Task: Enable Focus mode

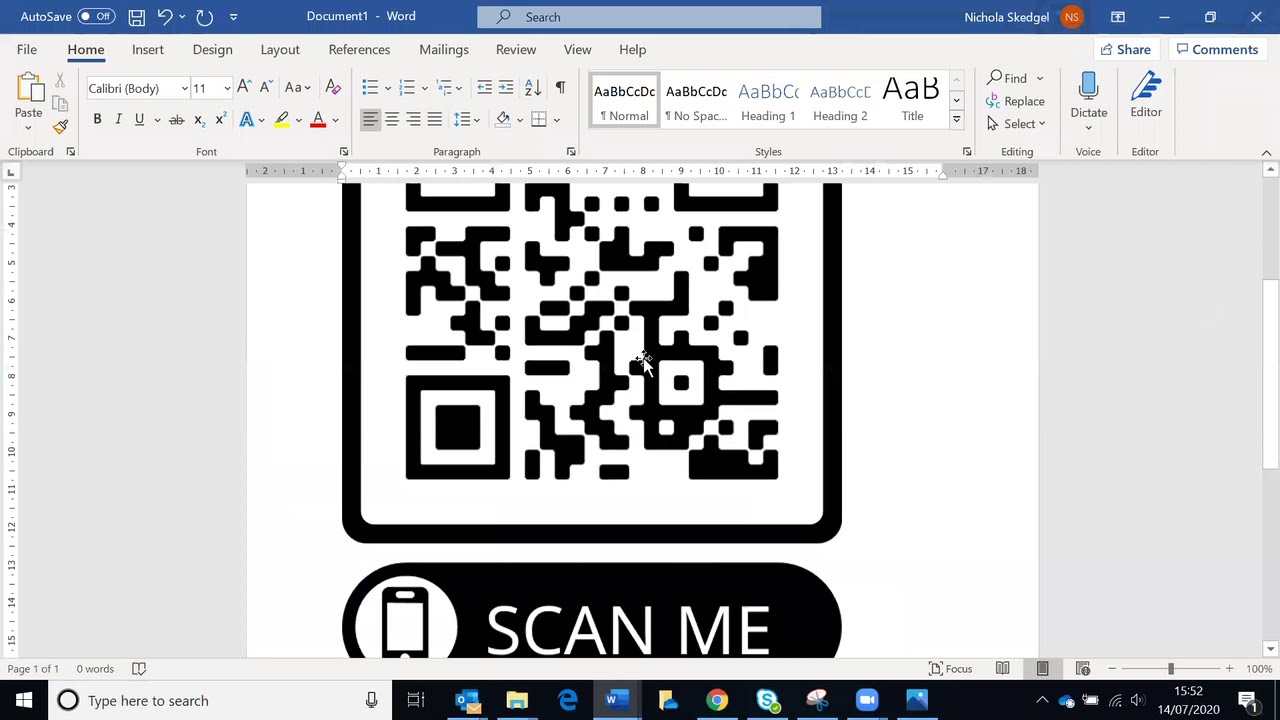Action: tap(951, 669)
